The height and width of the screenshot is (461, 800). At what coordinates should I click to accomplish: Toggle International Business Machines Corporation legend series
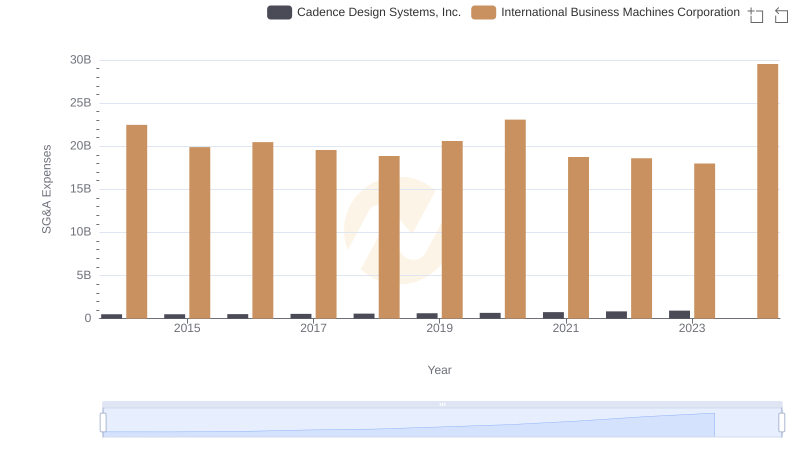click(x=605, y=12)
